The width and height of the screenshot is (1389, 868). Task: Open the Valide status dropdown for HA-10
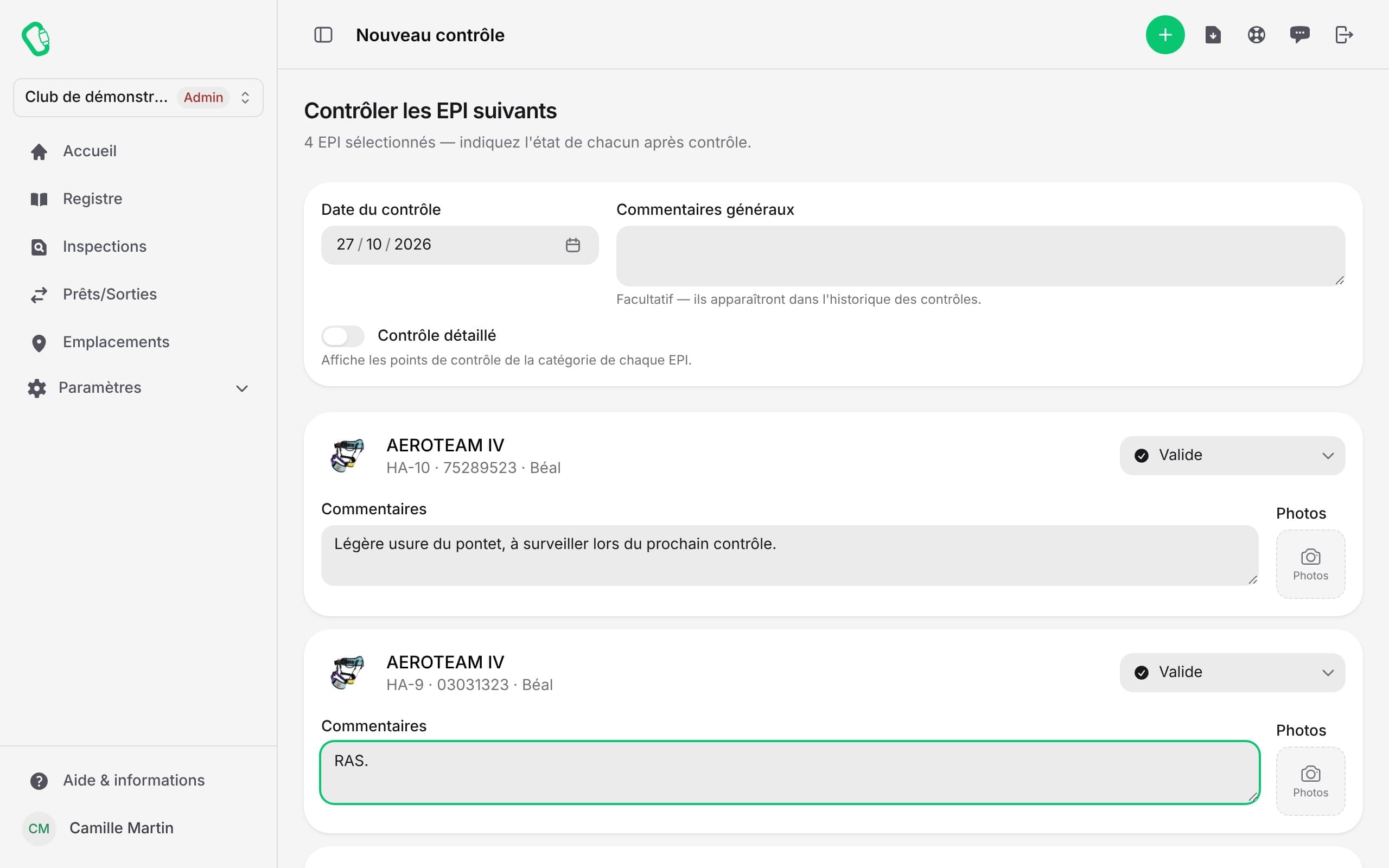tap(1232, 456)
